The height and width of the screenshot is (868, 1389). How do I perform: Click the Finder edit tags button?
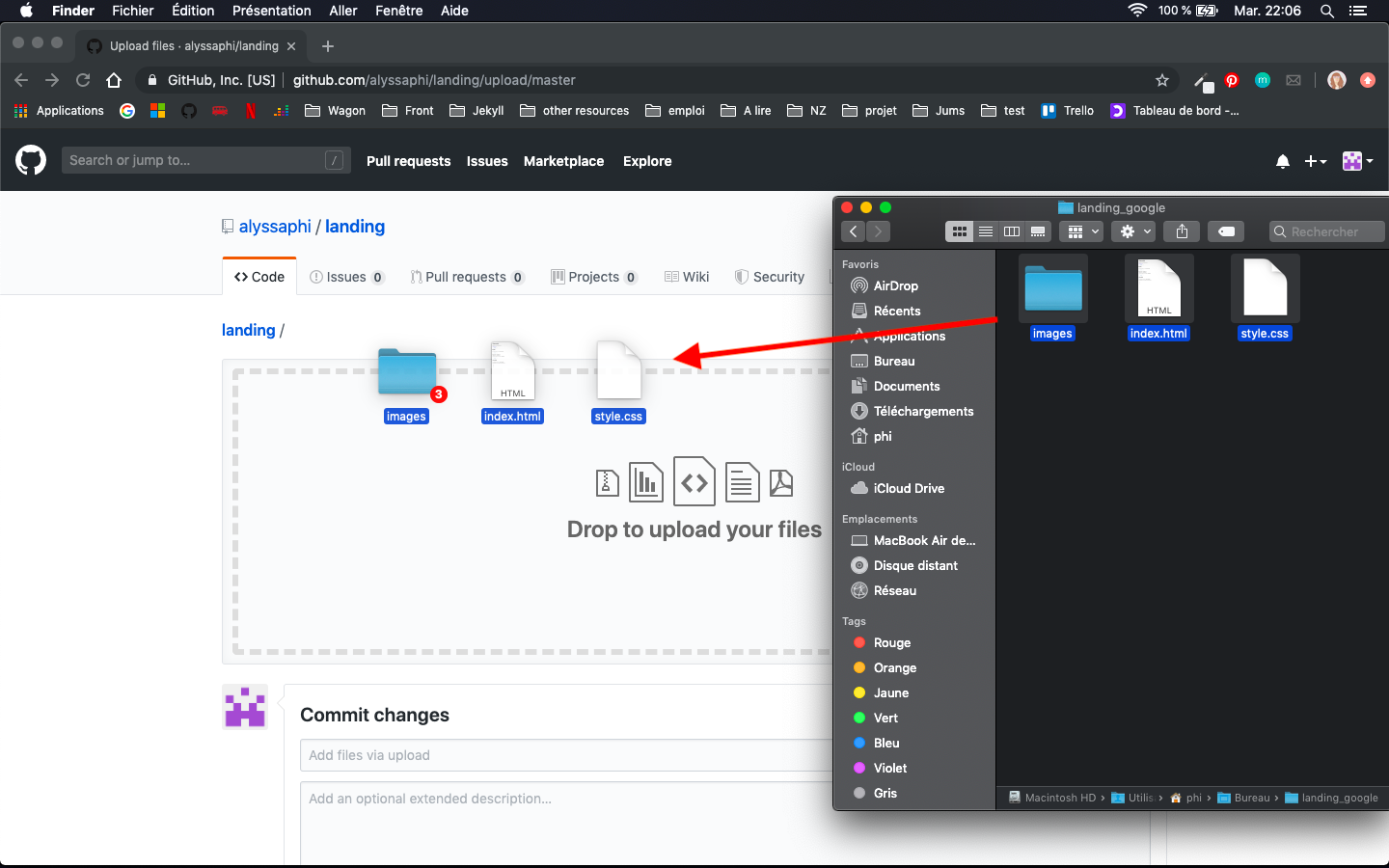tap(1226, 231)
